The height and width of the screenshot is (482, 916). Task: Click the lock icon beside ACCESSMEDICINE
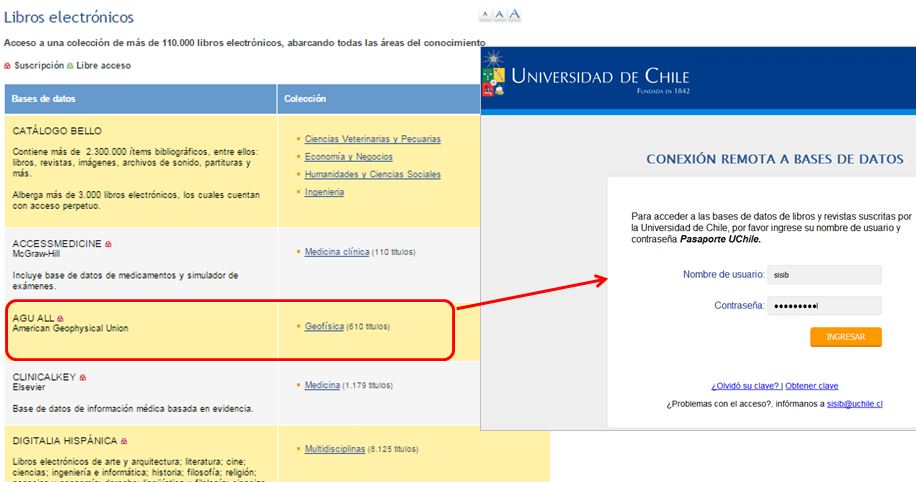(108, 244)
